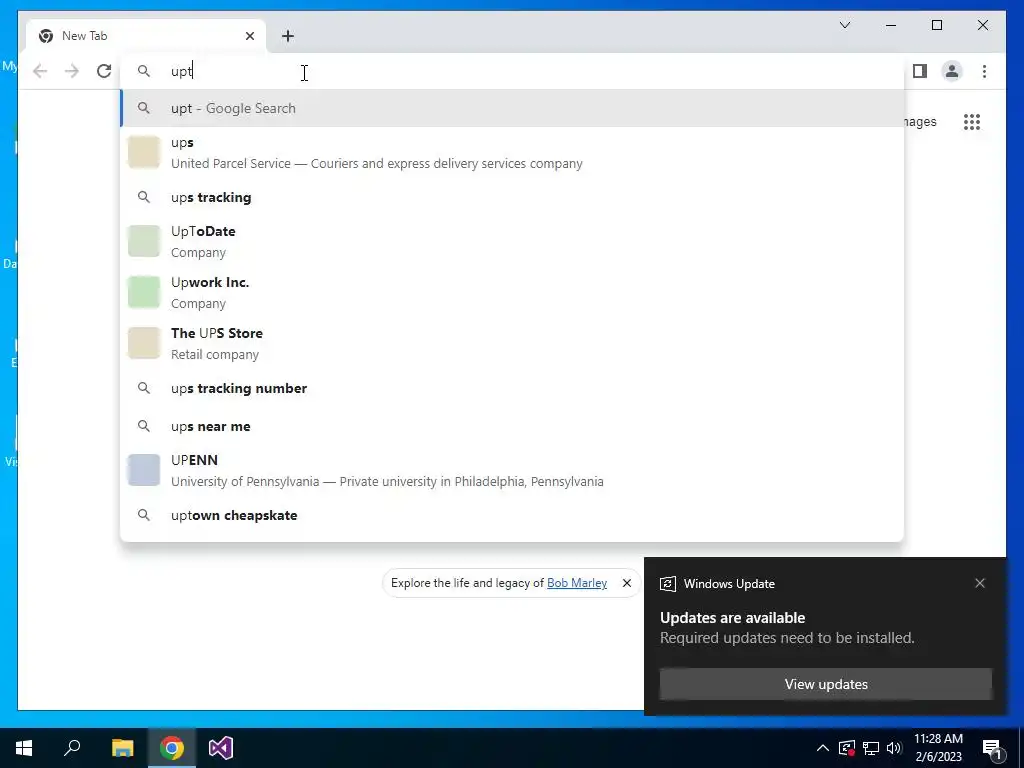This screenshot has width=1024, height=768.
Task: Click the volume speaker tray icon
Action: pyautogui.click(x=894, y=748)
